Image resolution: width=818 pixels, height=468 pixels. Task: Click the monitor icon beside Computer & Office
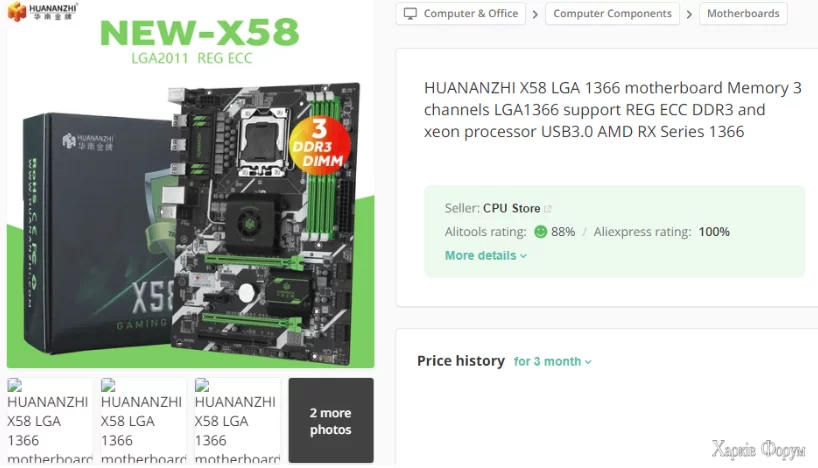tap(411, 14)
